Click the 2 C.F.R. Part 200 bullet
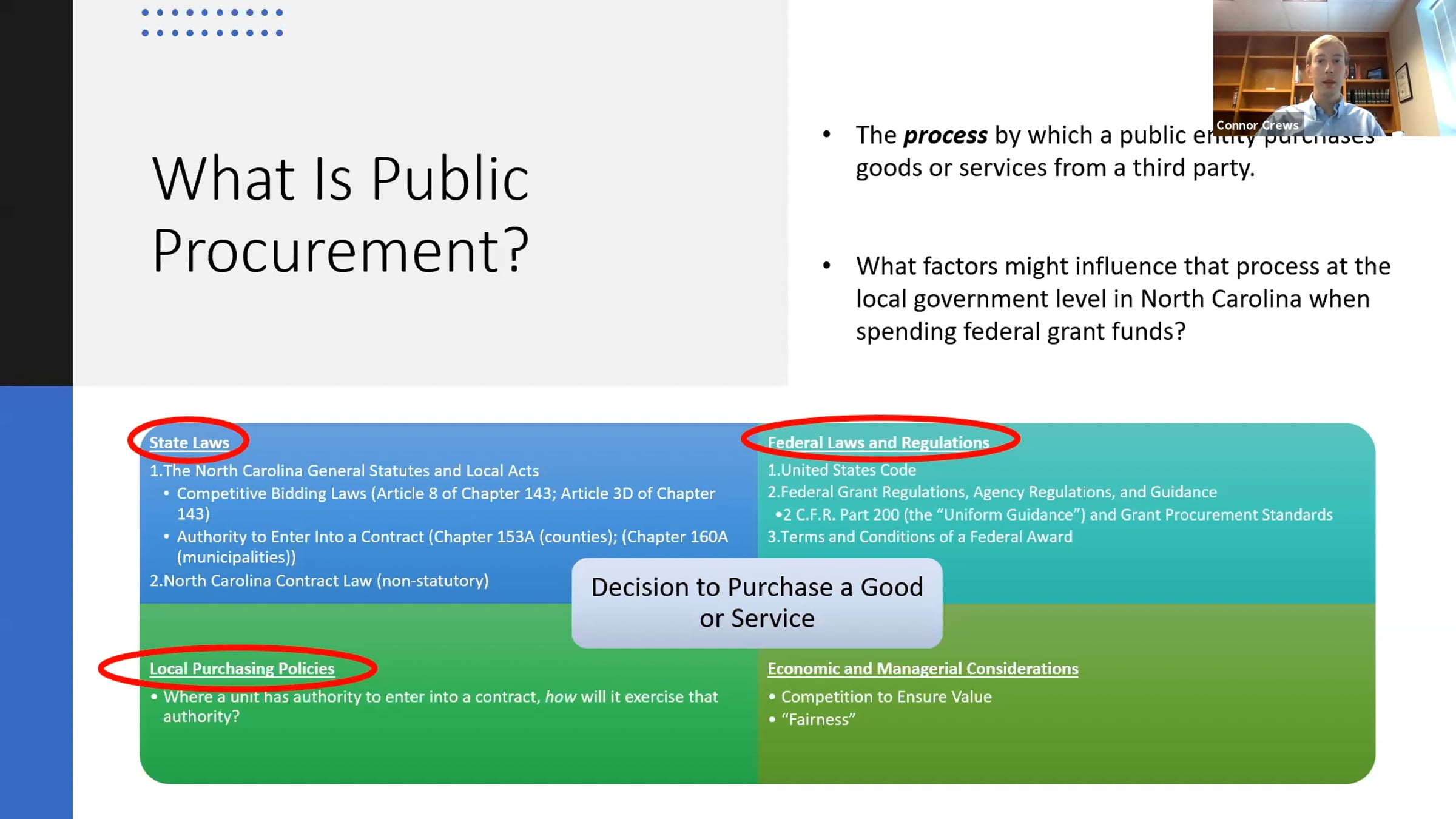The height and width of the screenshot is (819, 1456). pyautogui.click(x=1056, y=515)
